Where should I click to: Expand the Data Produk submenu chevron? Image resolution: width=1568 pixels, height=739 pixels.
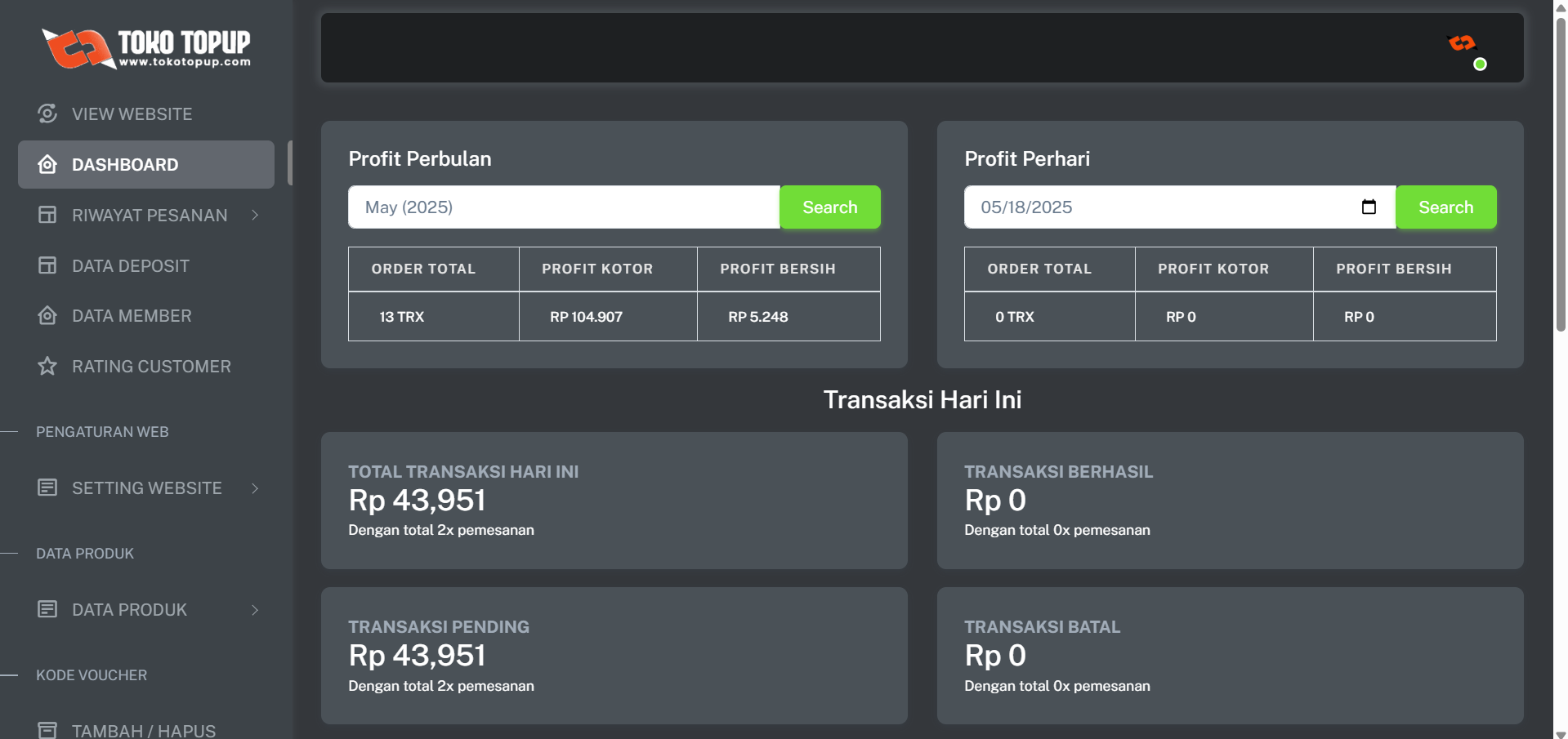click(255, 609)
